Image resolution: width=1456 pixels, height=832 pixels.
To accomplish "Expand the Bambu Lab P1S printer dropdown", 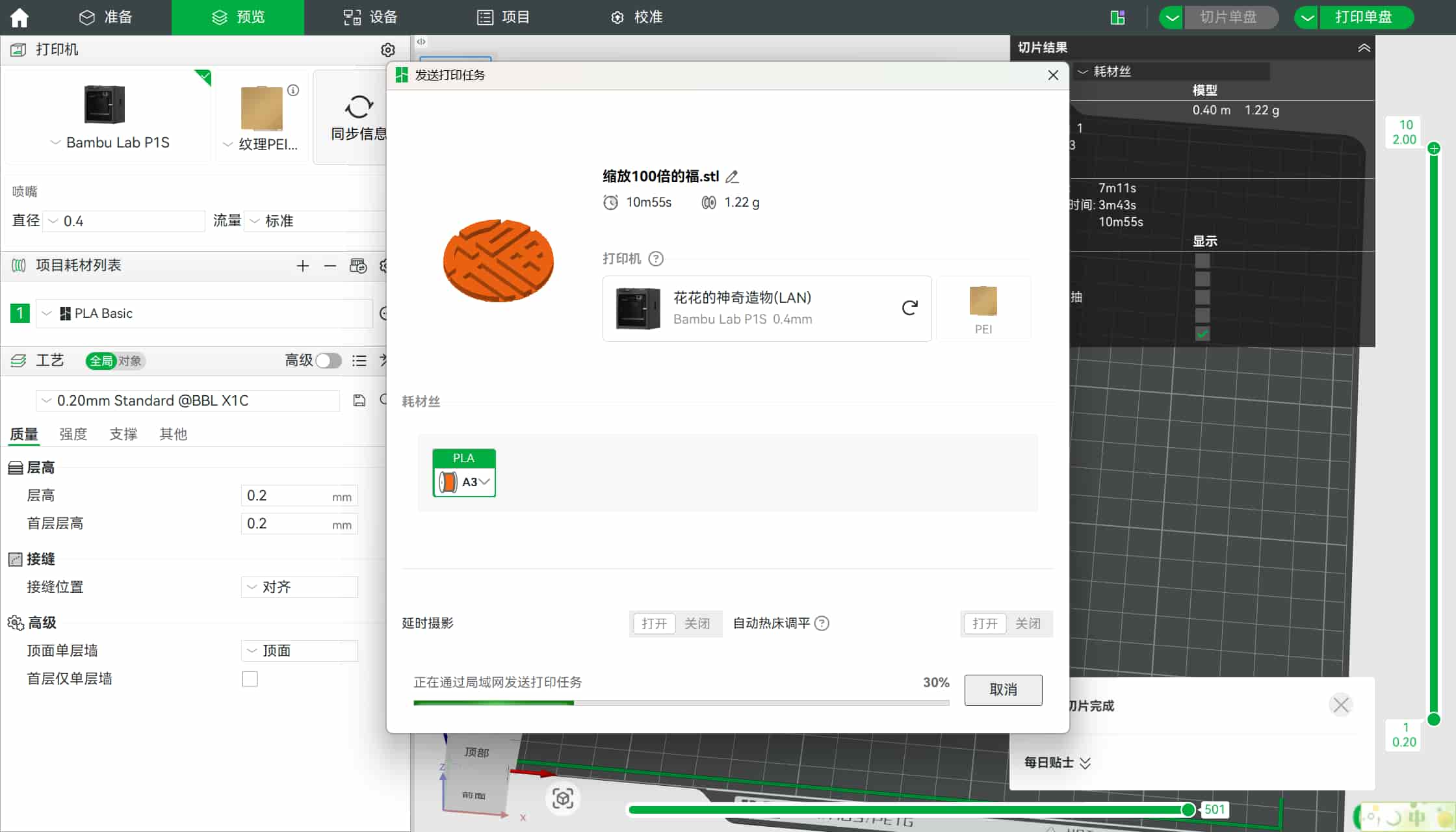I will tap(109, 143).
